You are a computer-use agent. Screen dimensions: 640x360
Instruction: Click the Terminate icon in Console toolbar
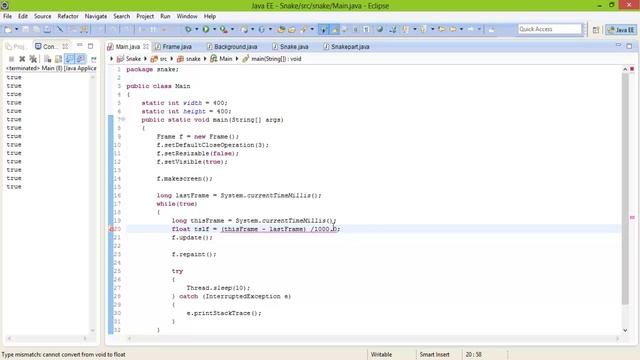coord(11,59)
